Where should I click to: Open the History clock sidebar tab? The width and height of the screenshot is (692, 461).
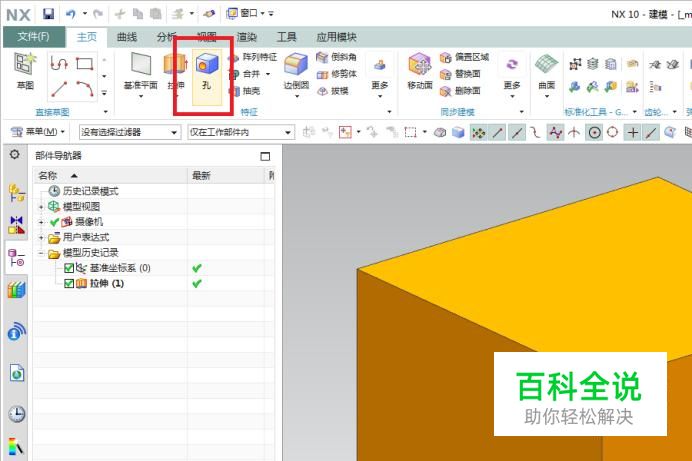coord(17,414)
